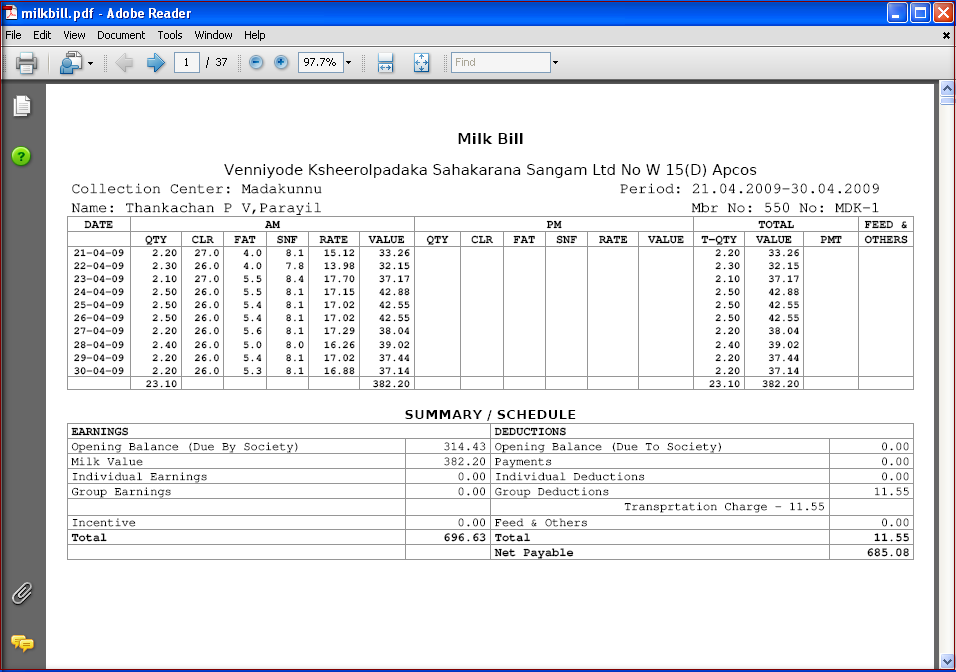Go to the next page arrow

click(x=155, y=63)
